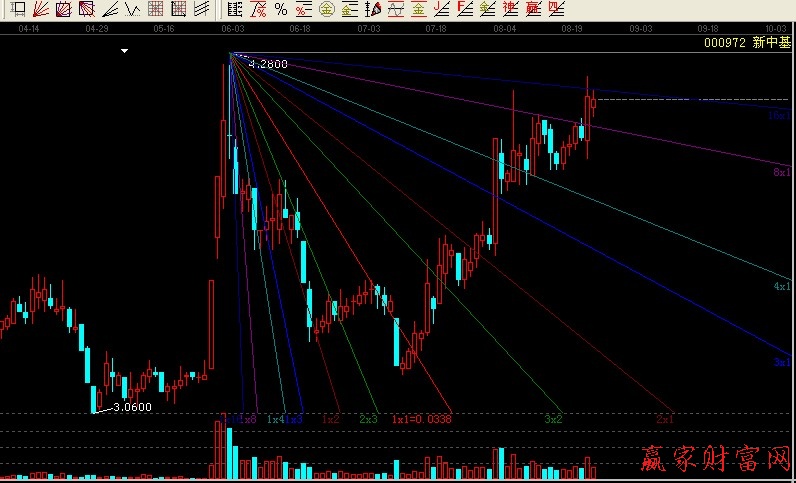The width and height of the screenshot is (796, 483).
Task: Open the 赢家财富网 watermark link
Action: (x=714, y=461)
